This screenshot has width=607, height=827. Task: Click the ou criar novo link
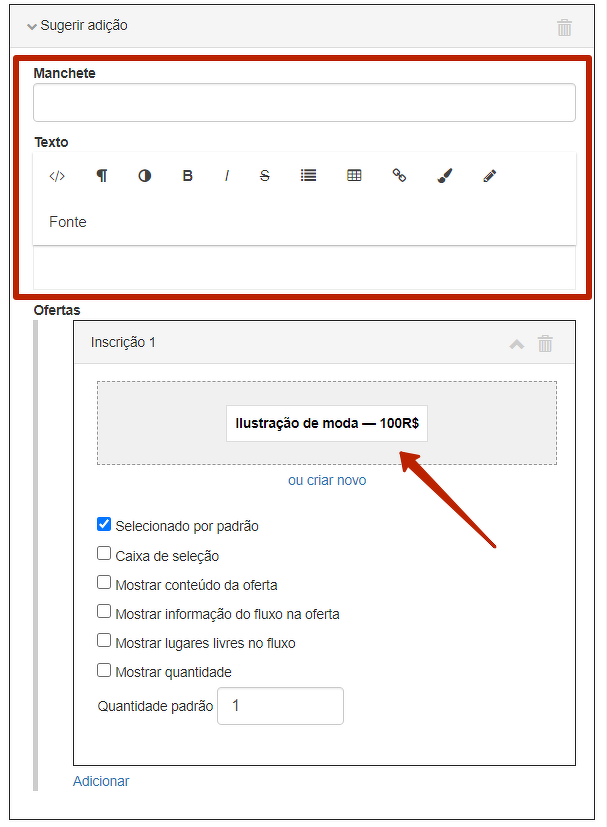327,480
